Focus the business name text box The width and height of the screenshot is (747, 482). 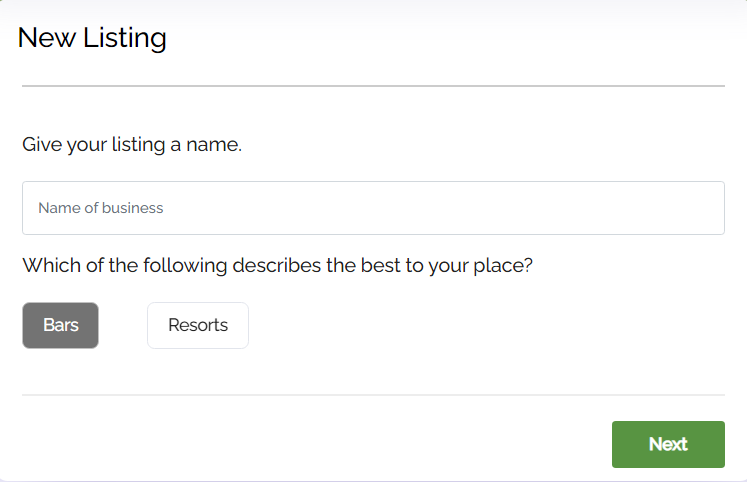pos(373,208)
